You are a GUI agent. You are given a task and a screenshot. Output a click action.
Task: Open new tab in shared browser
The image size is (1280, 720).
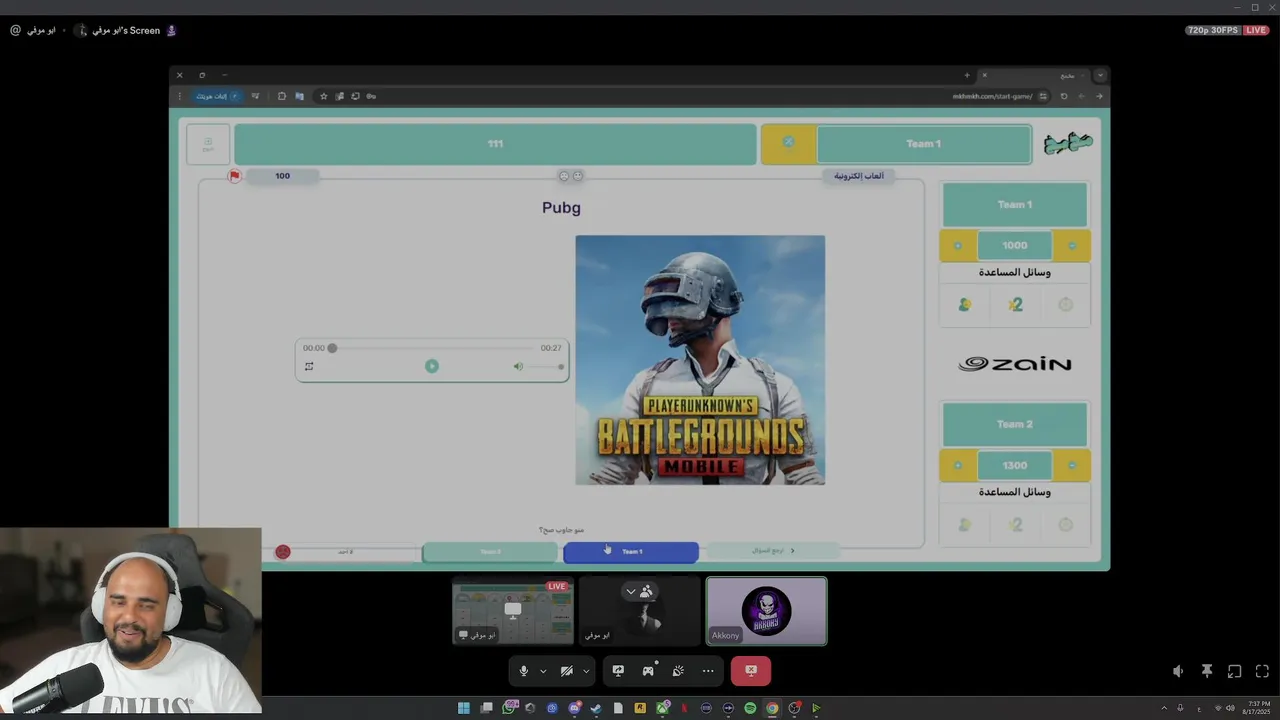coord(967,75)
